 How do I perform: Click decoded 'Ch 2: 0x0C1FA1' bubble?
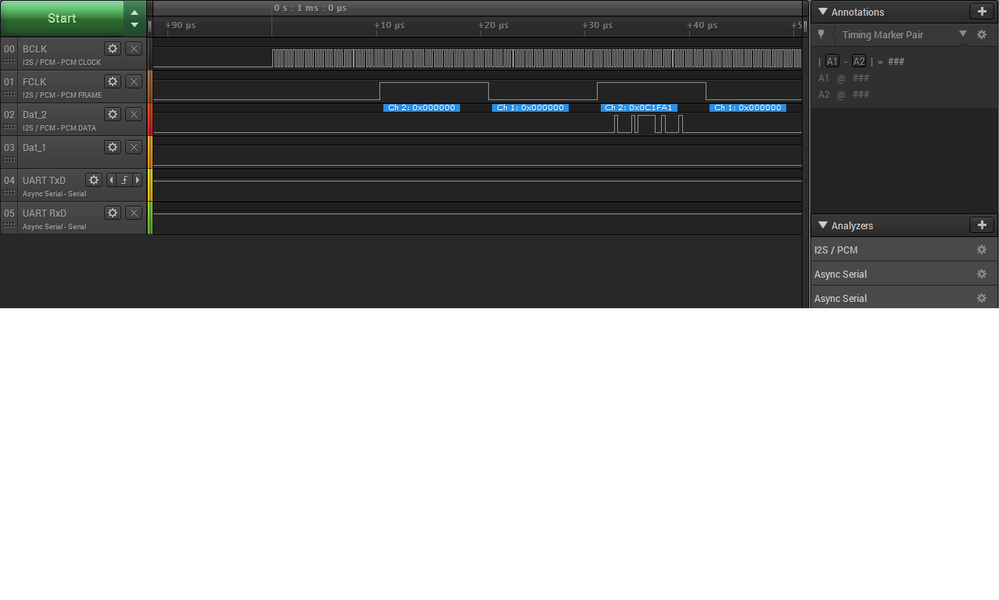[638, 108]
